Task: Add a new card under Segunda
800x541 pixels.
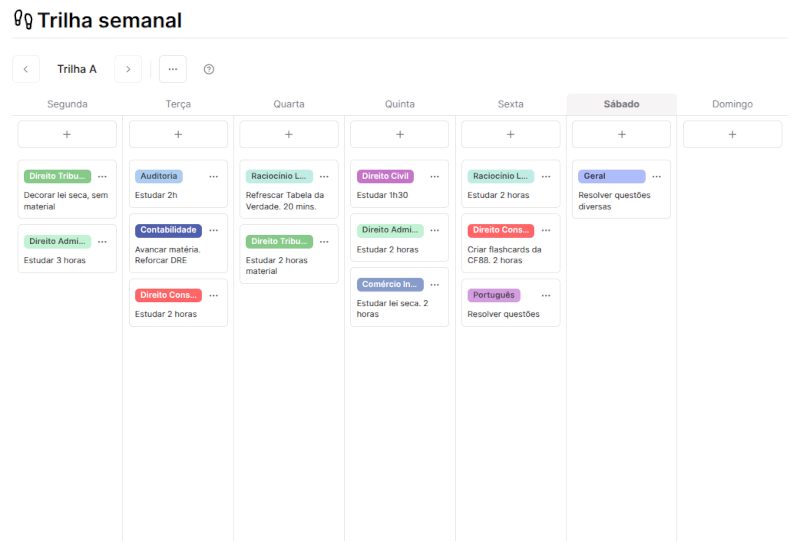Action: (67, 134)
